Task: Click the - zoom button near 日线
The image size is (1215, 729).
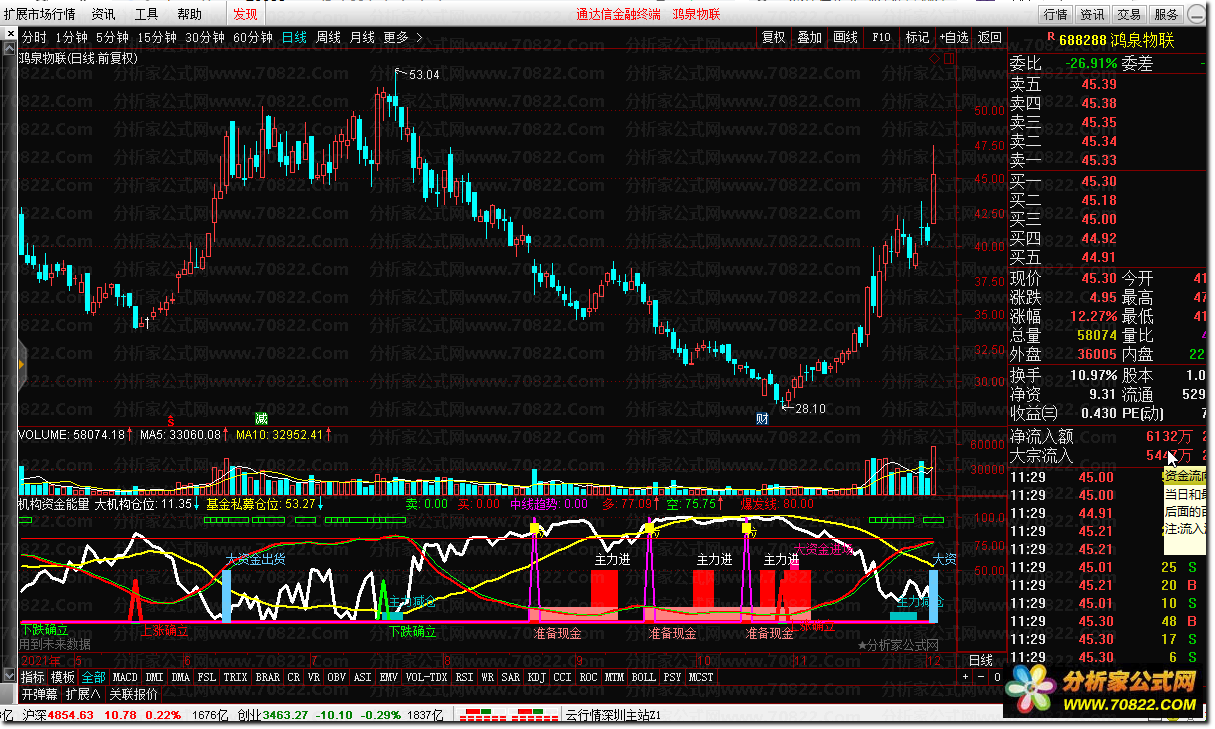Action: click(x=980, y=677)
